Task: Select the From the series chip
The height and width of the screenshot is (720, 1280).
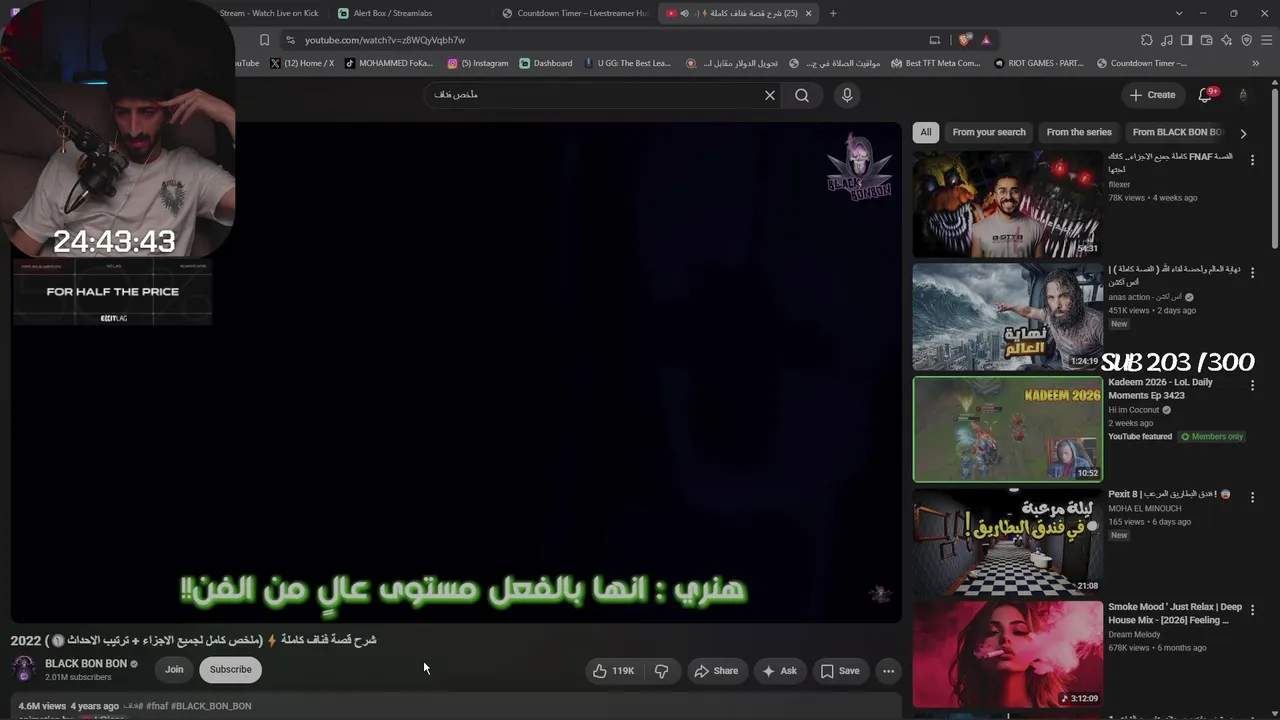Action: click(x=1079, y=132)
